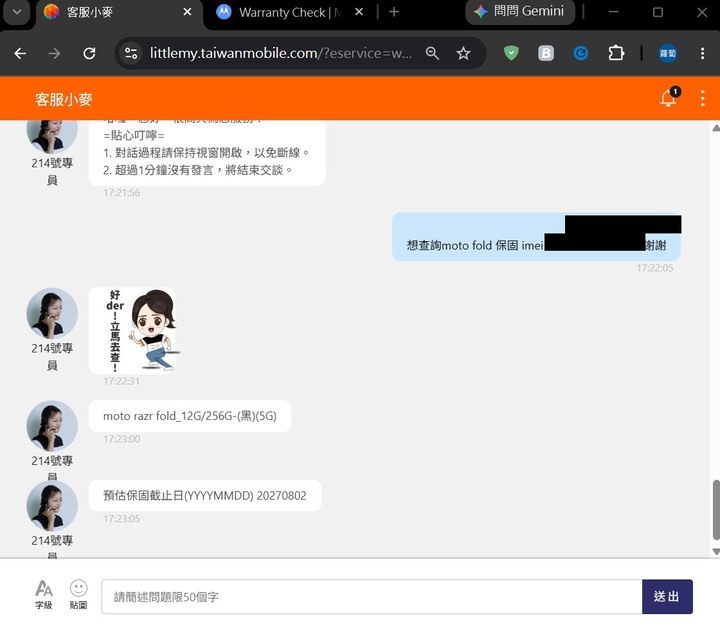Open the Extensions puzzle menu
Image resolution: width=720 pixels, height=627 pixels.
[x=616, y=54]
